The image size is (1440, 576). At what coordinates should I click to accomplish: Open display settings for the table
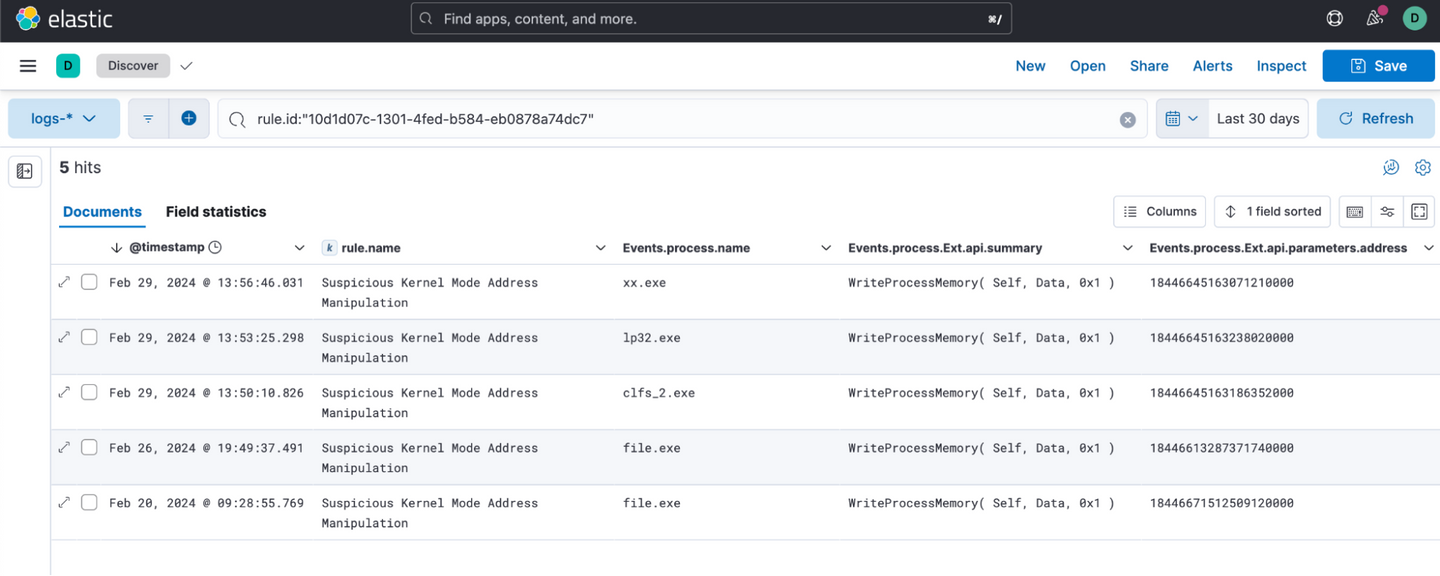pyautogui.click(x=1387, y=211)
